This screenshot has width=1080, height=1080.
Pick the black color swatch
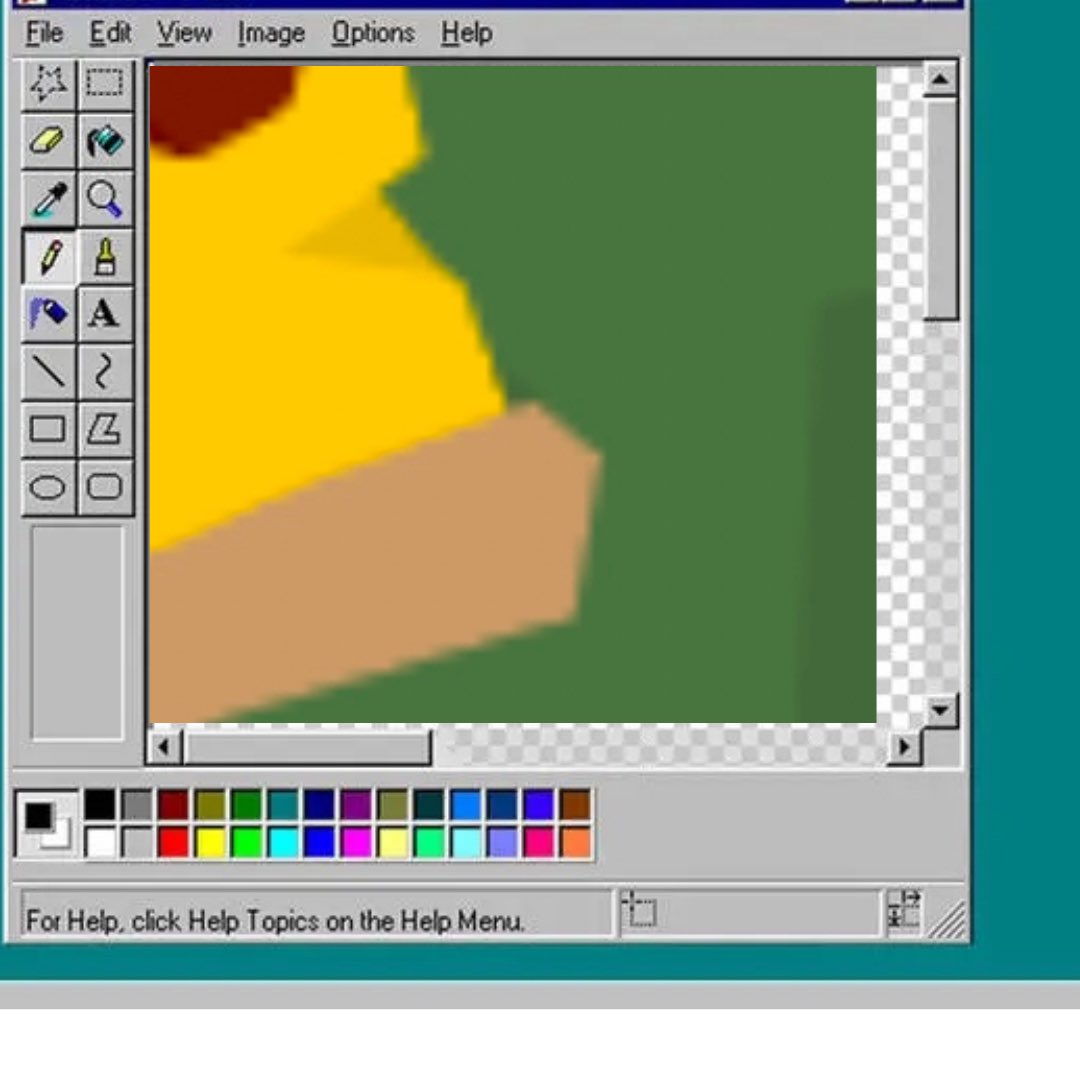click(x=100, y=804)
